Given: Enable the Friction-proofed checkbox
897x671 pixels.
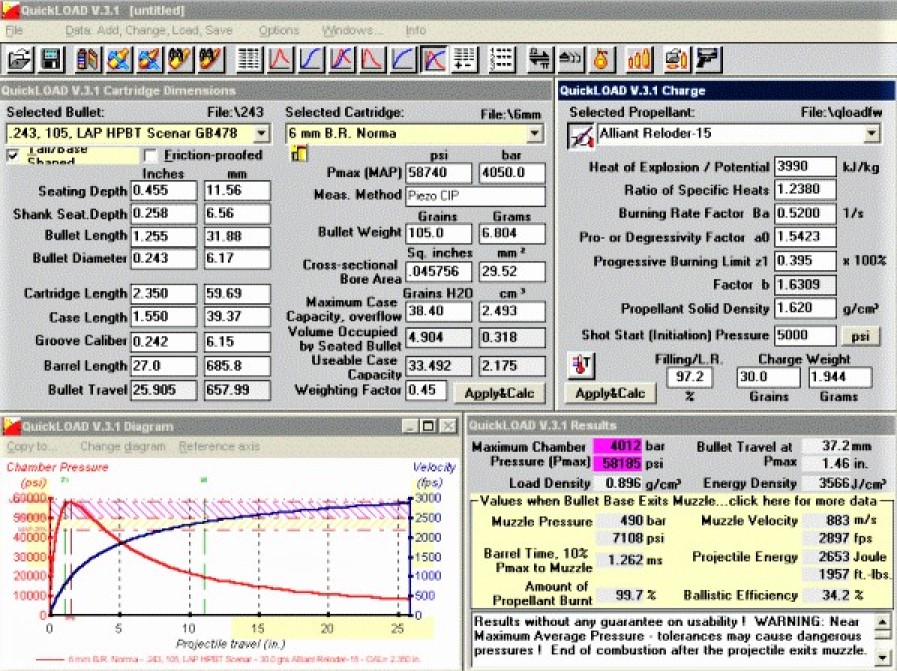Looking at the screenshot, I should (x=151, y=156).
